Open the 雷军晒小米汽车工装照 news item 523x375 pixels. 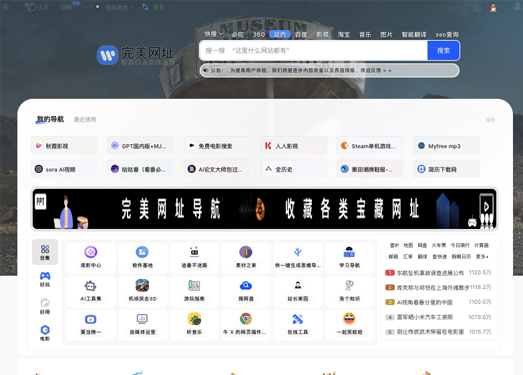pyautogui.click(x=438, y=317)
